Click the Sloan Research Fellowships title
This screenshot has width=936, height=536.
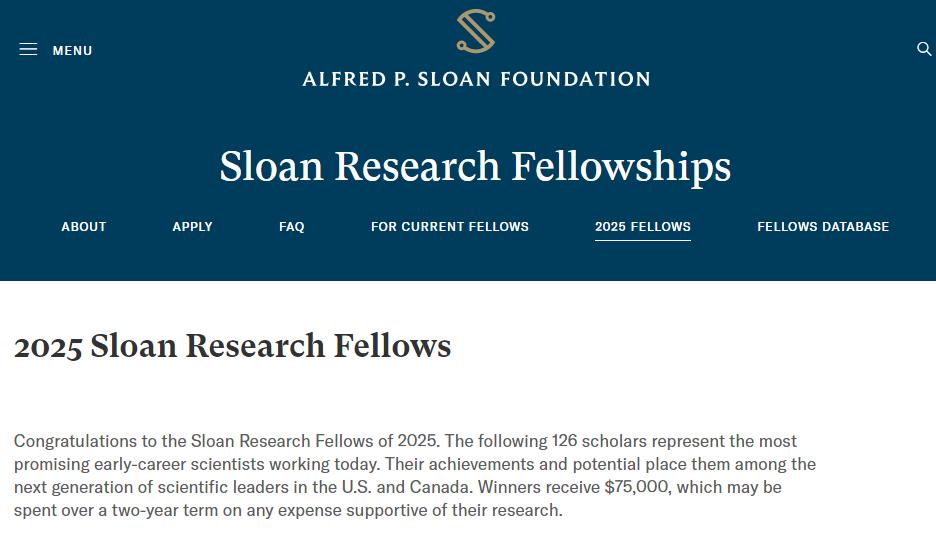475,167
